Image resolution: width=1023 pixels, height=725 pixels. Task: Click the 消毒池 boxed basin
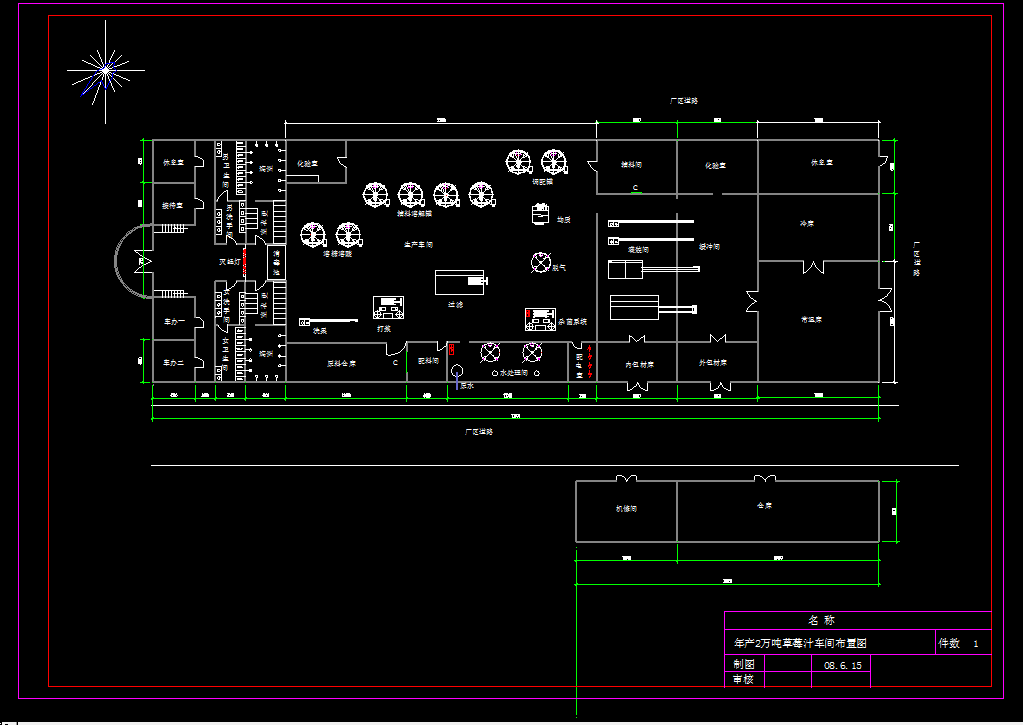point(276,262)
